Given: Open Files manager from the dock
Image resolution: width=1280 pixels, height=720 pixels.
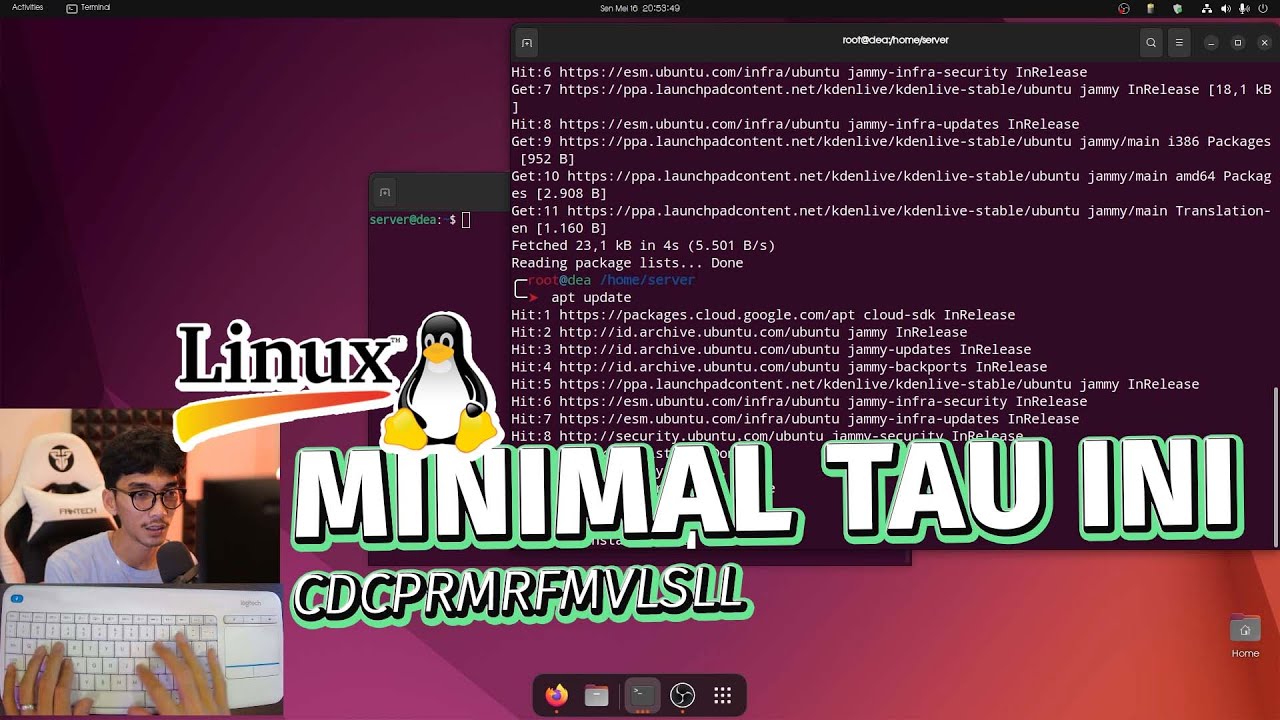Looking at the screenshot, I should 597,696.
